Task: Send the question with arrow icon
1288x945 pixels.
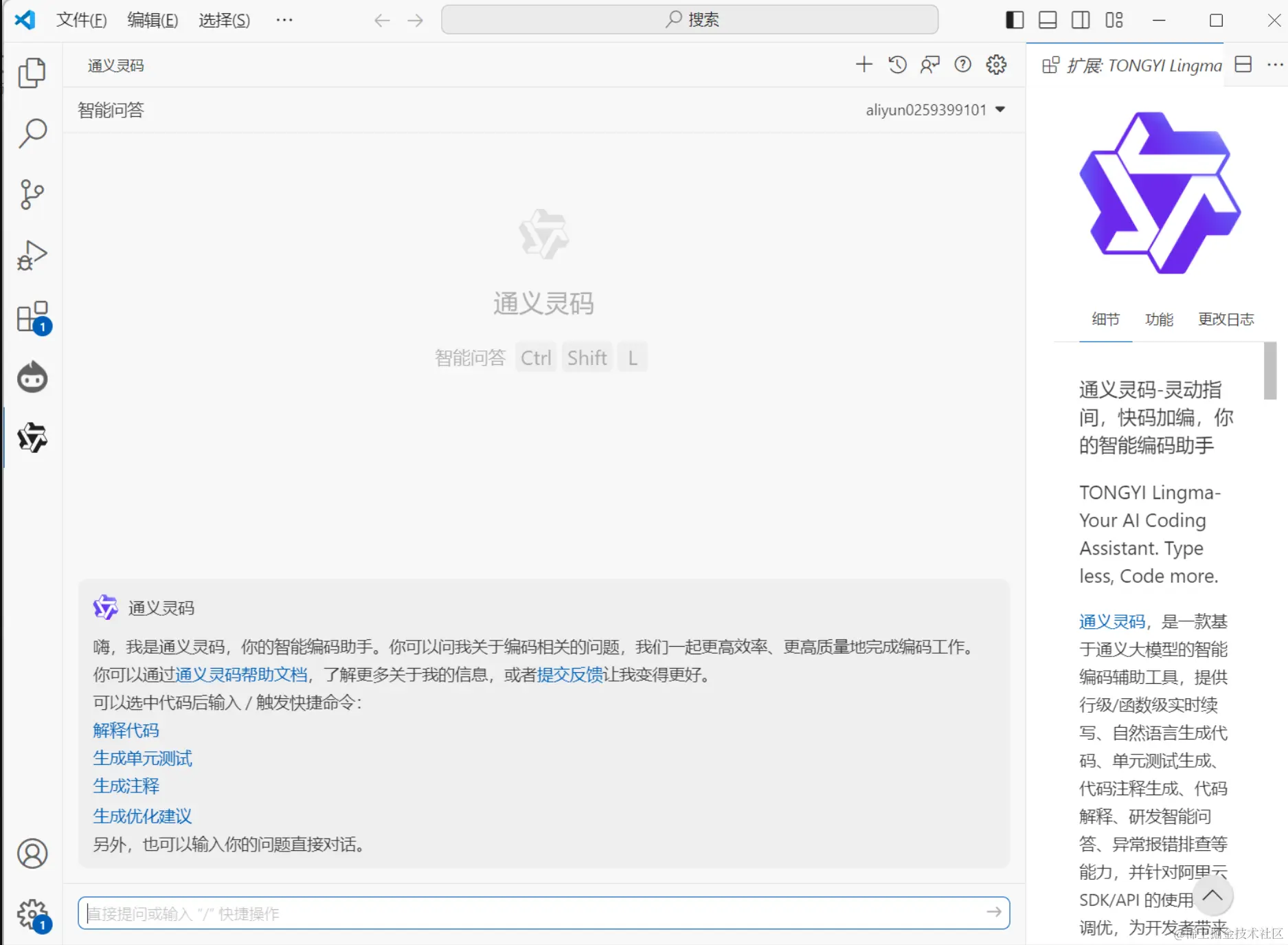Action: point(994,912)
